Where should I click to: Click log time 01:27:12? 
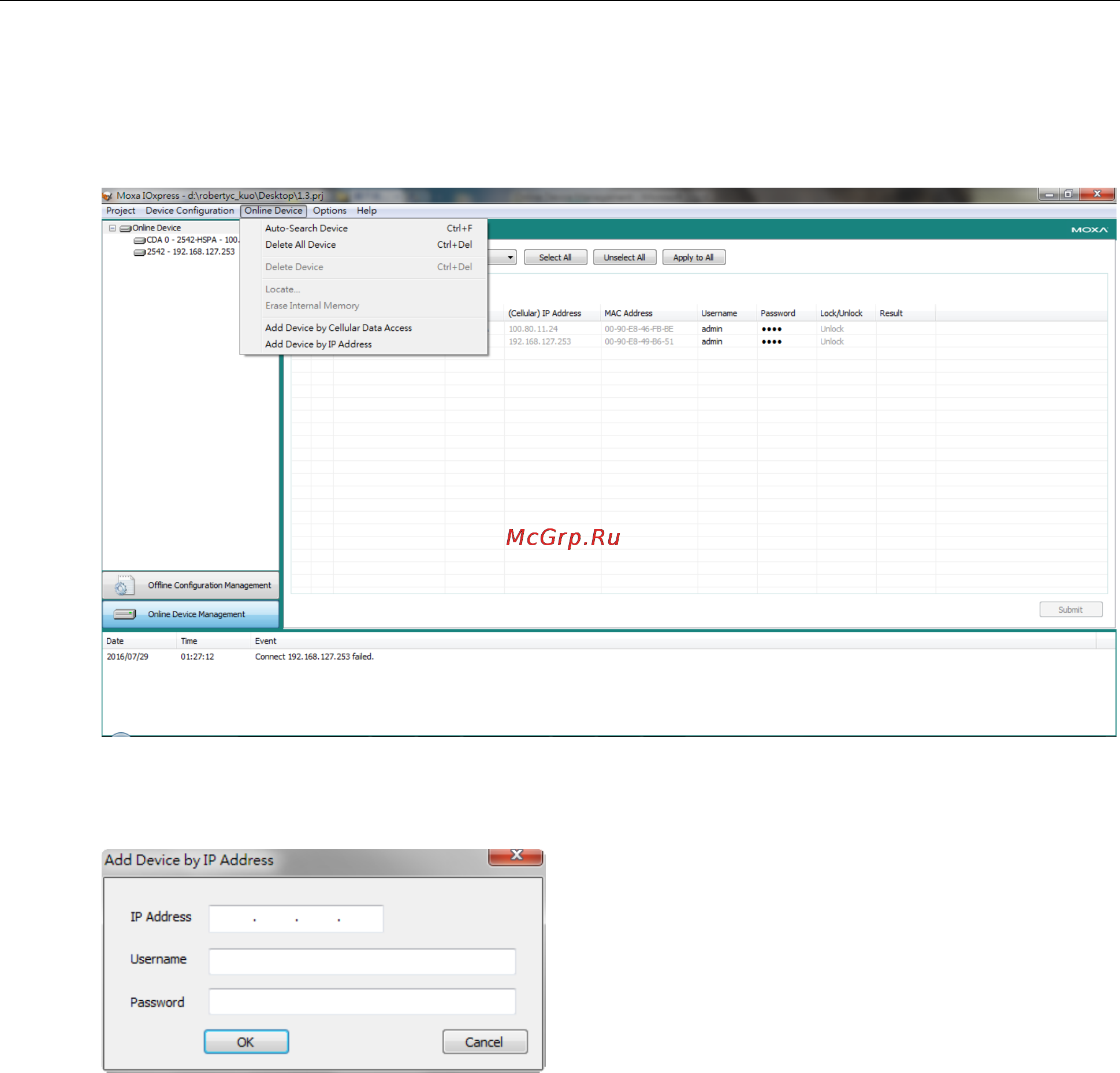pyautogui.click(x=198, y=657)
